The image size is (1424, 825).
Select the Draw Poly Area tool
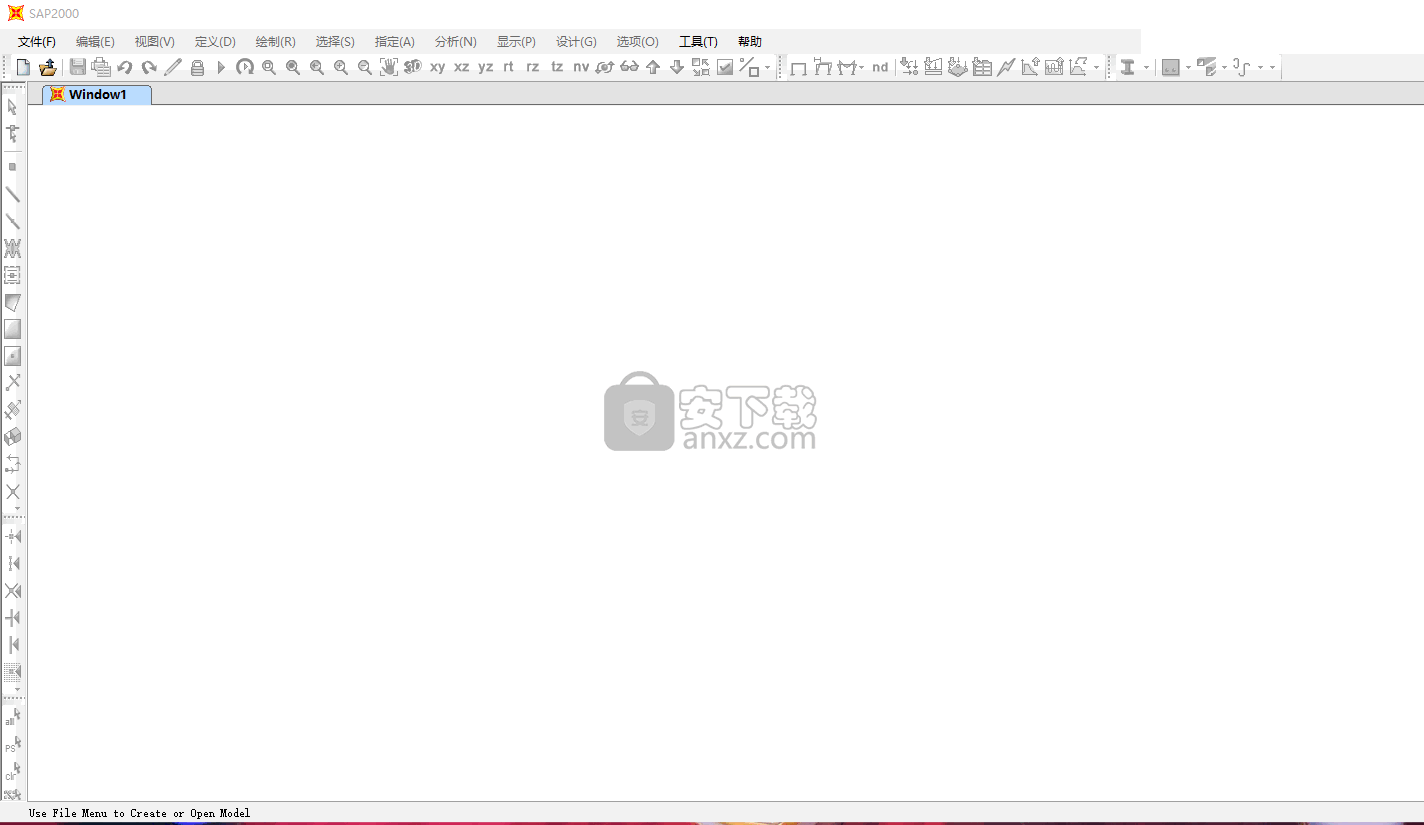13,302
